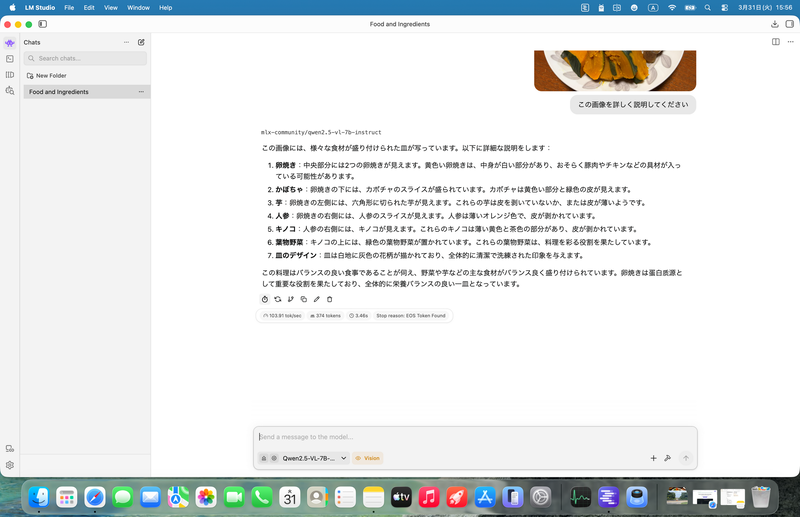800x517 pixels.
Task: Delete the assistant message
Action: pos(330,299)
